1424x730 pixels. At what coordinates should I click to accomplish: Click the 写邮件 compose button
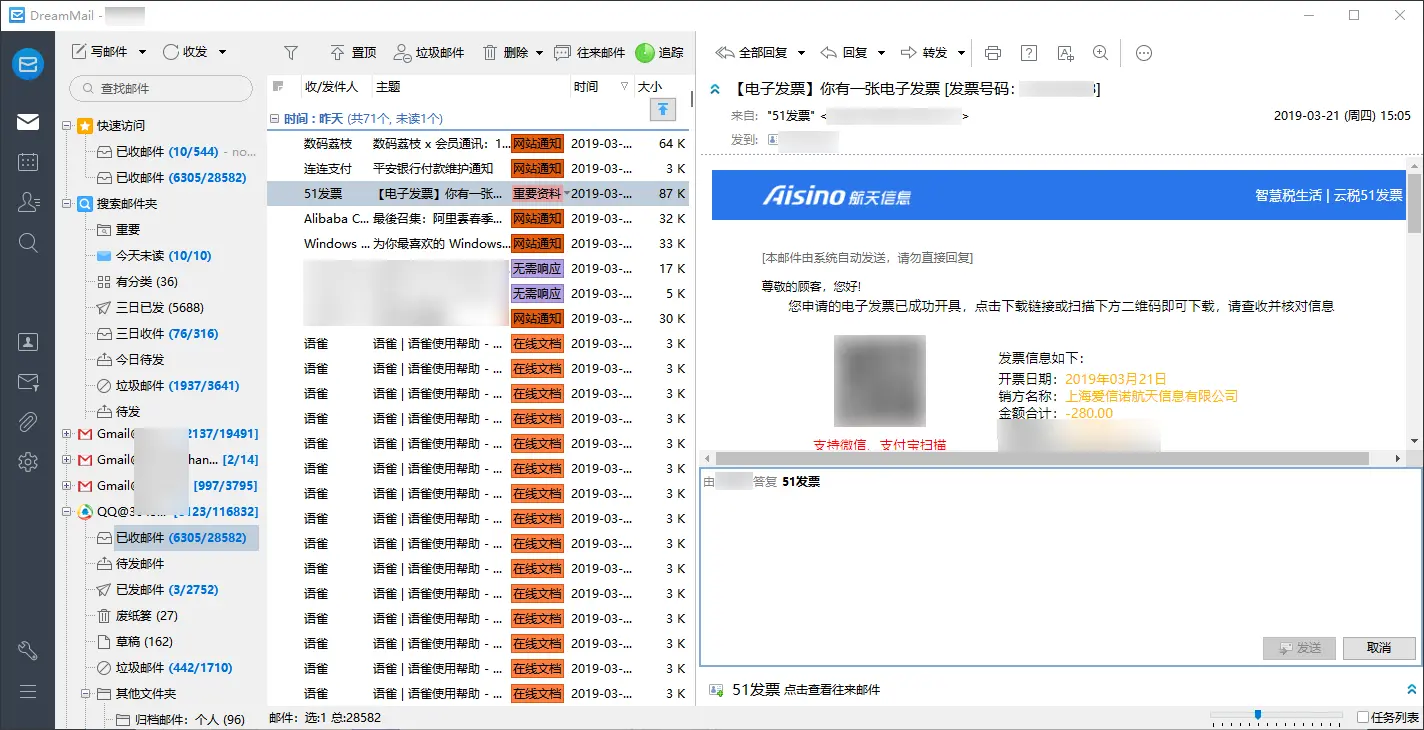click(x=100, y=52)
